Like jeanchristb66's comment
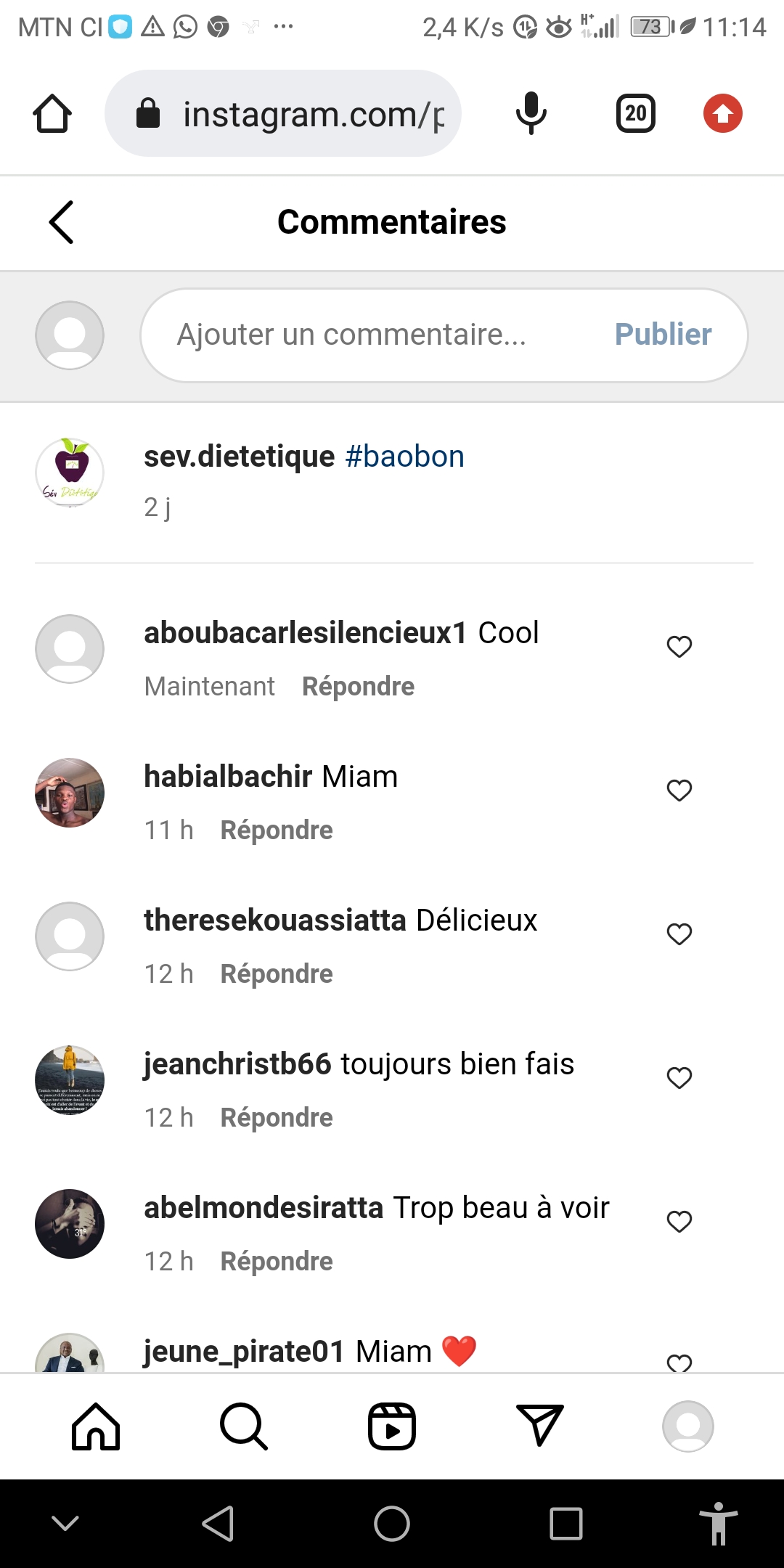Viewport: 784px width, 1568px height. (679, 1077)
